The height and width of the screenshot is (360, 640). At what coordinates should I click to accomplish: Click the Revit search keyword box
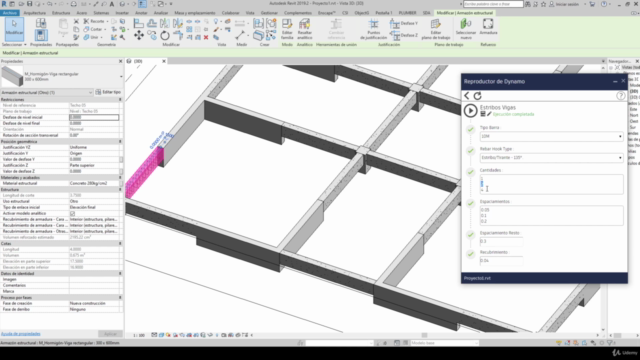click(x=493, y=4)
